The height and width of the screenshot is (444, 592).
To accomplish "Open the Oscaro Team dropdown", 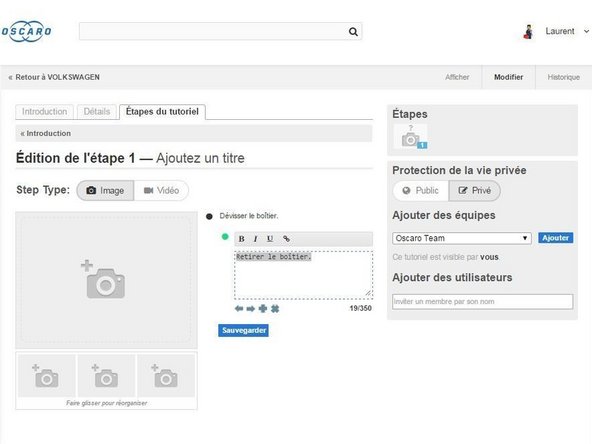I will [462, 238].
